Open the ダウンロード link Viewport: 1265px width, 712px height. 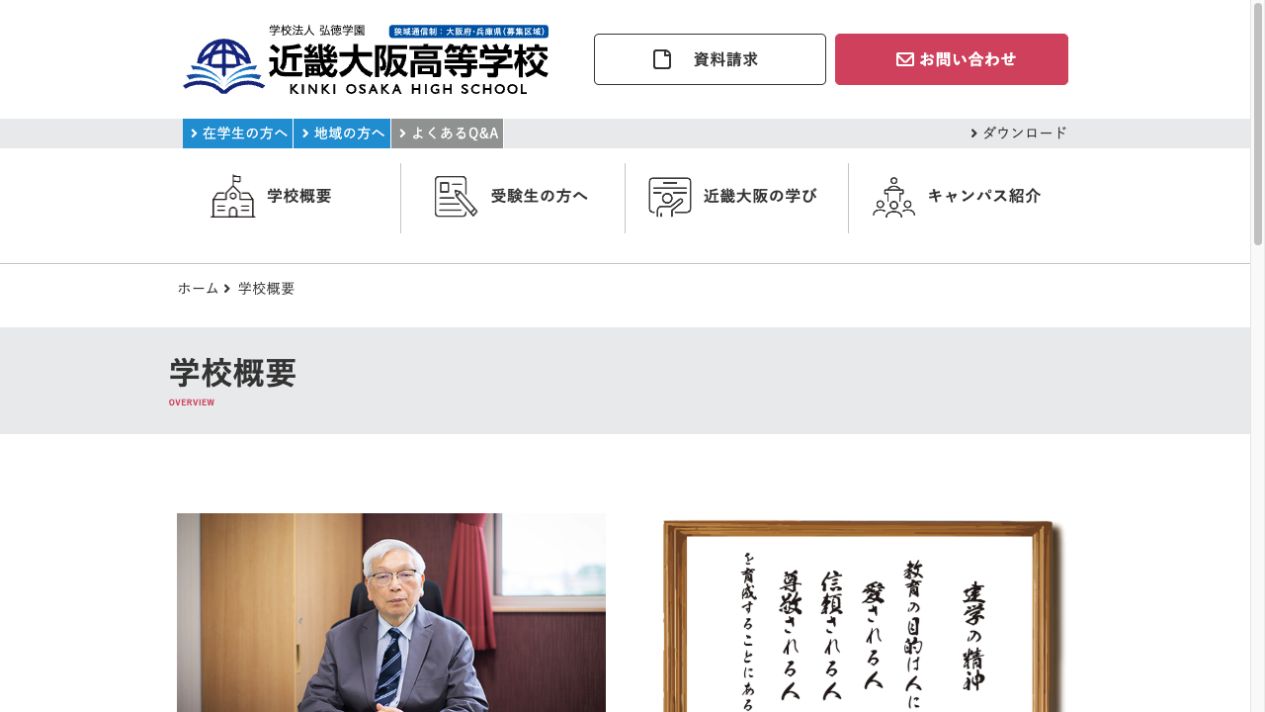click(x=1018, y=133)
